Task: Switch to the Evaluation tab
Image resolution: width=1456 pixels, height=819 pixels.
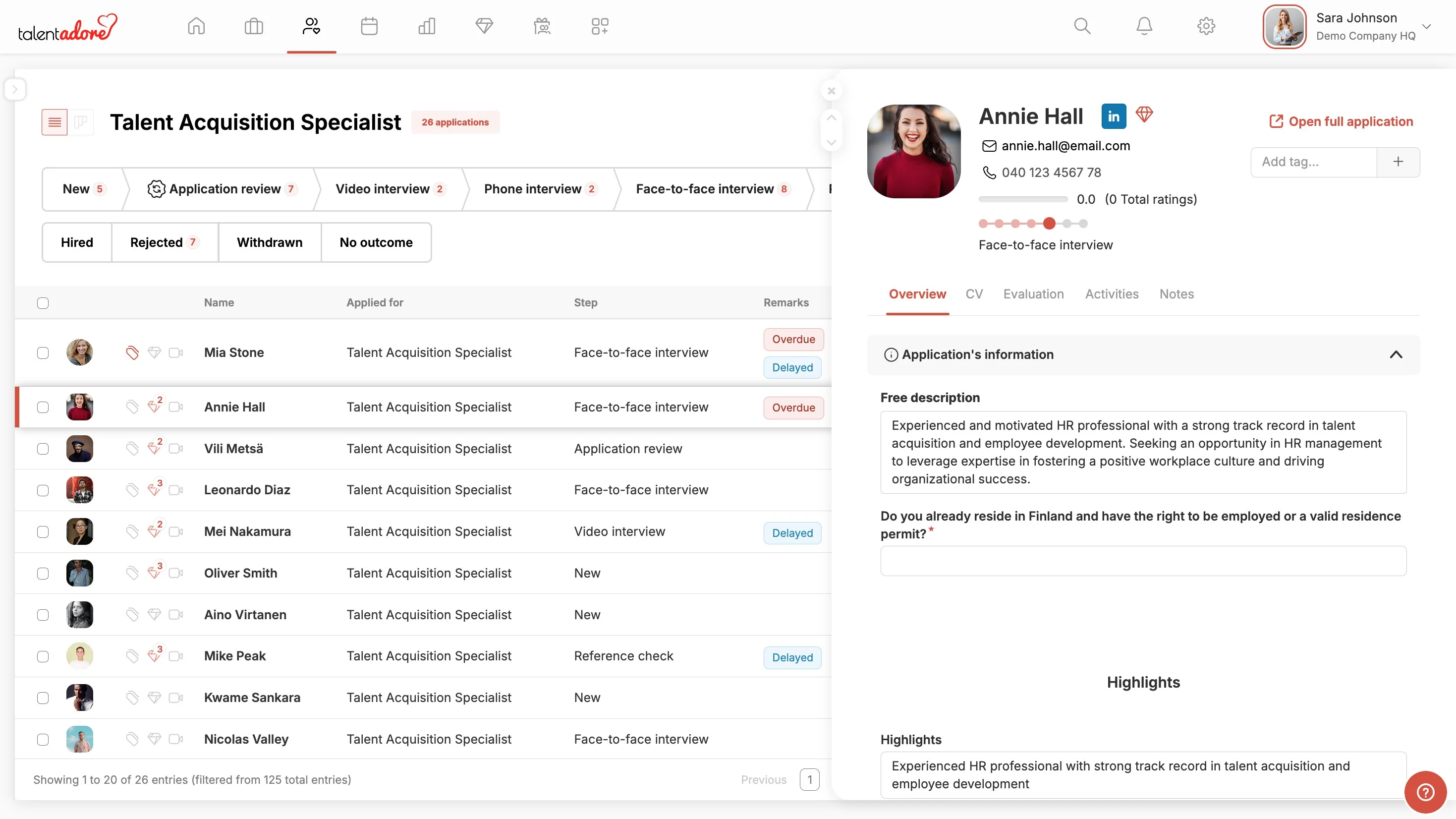Action: 1033,294
